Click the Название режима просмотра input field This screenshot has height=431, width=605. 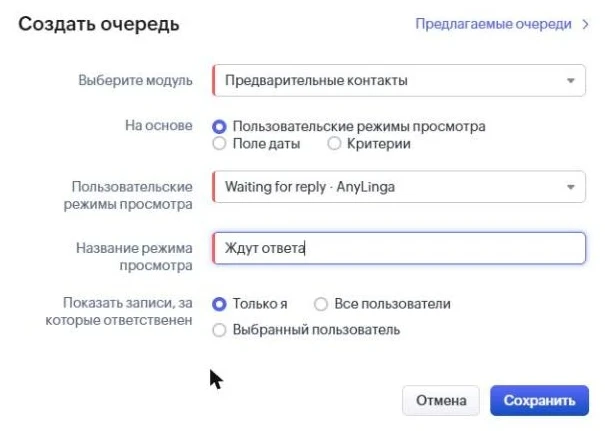point(399,248)
